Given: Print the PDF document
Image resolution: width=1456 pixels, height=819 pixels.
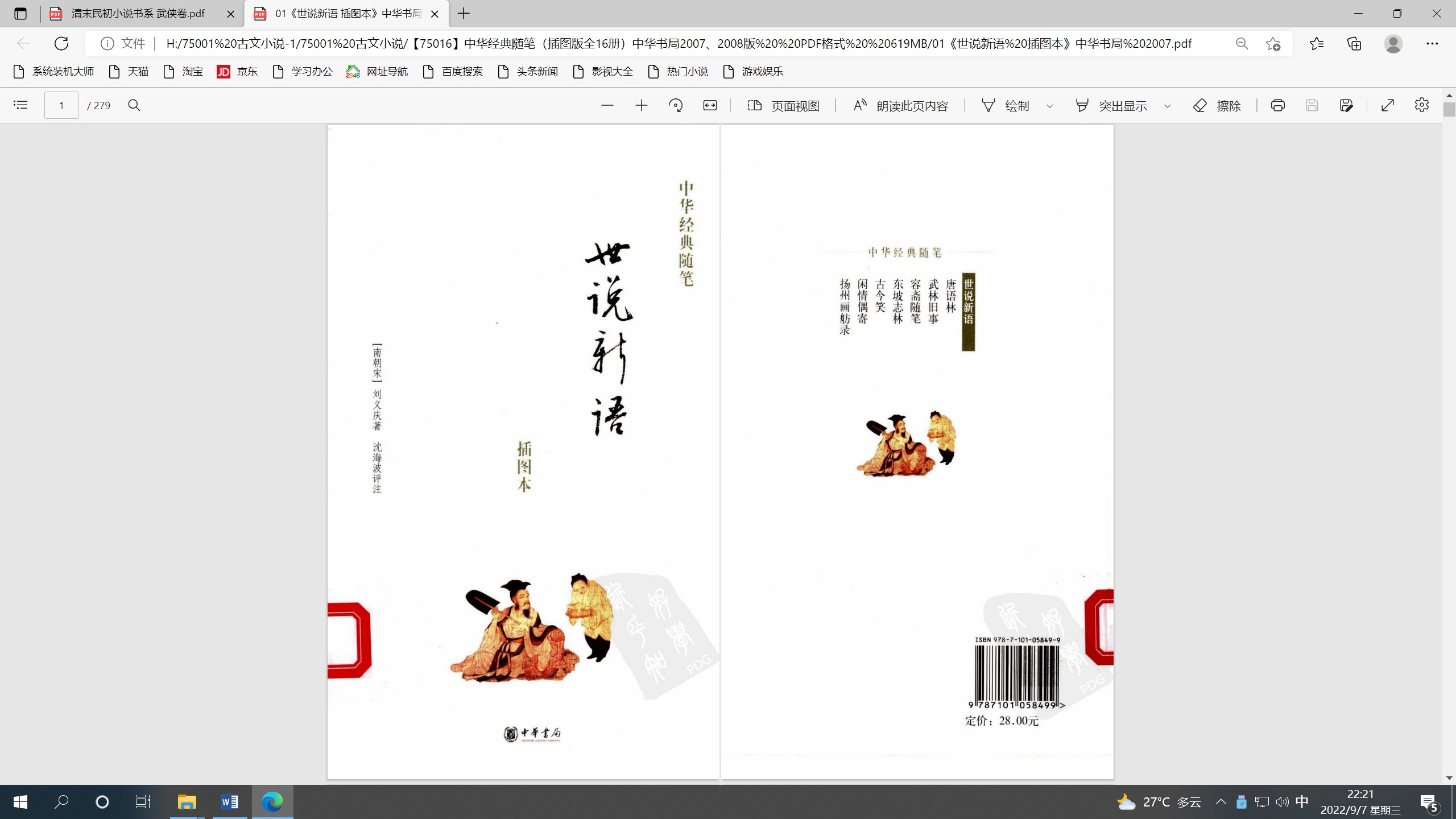Looking at the screenshot, I should pyautogui.click(x=1277, y=105).
